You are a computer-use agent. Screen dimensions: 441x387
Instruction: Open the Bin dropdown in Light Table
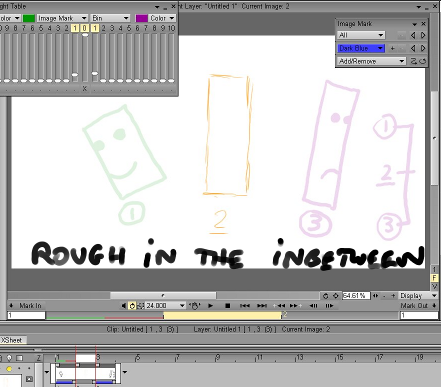pyautogui.click(x=110, y=18)
